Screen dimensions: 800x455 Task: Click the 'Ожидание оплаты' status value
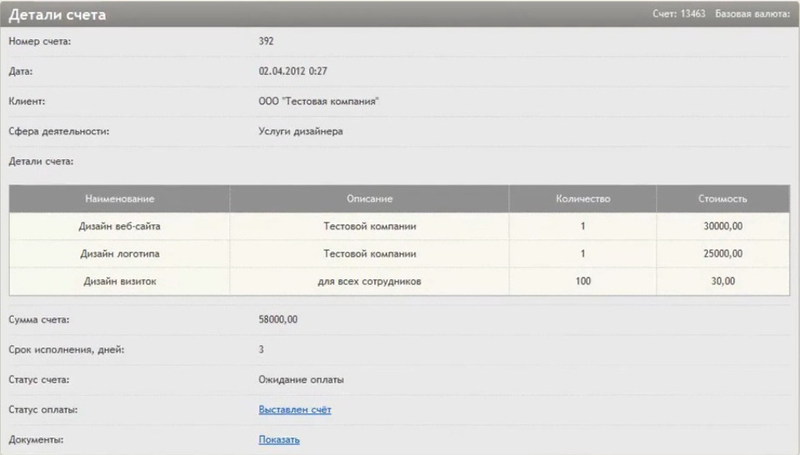(x=301, y=380)
